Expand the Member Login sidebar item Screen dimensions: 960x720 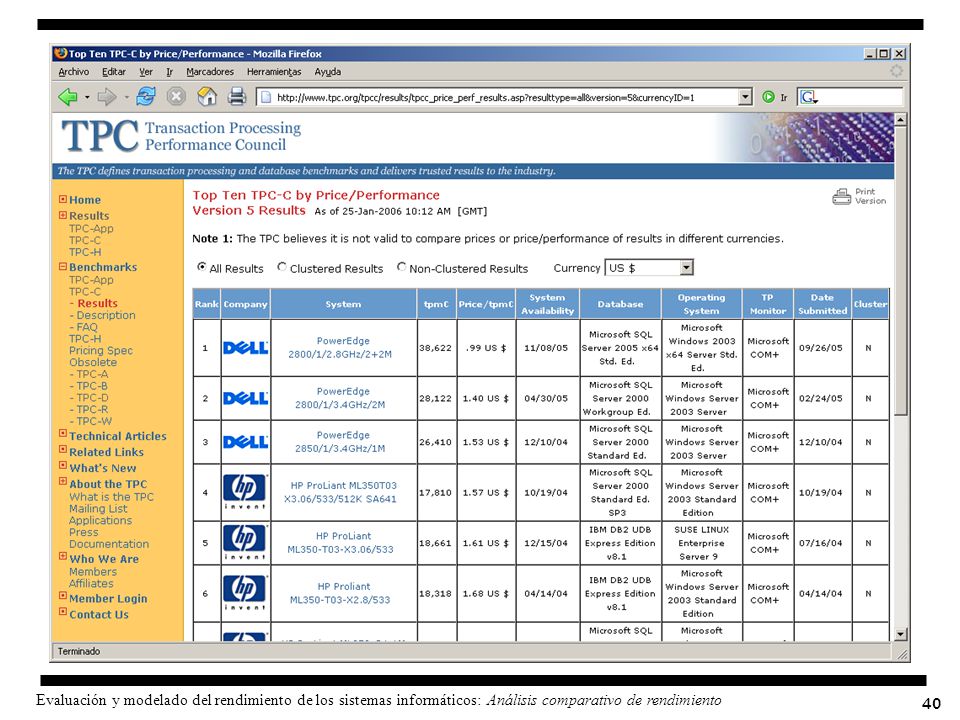(62, 595)
